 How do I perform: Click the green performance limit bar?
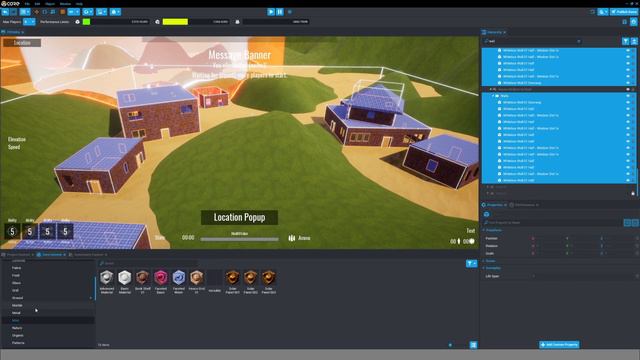click(x=86, y=22)
